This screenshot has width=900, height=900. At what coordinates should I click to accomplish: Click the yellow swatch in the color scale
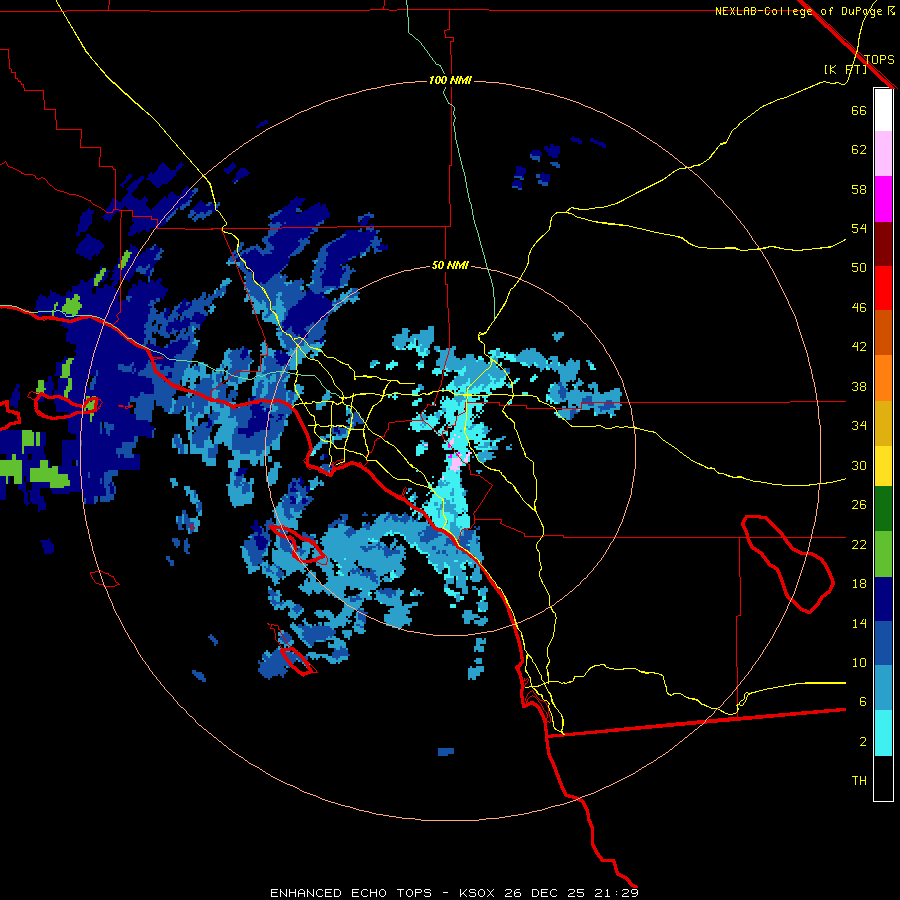883,466
